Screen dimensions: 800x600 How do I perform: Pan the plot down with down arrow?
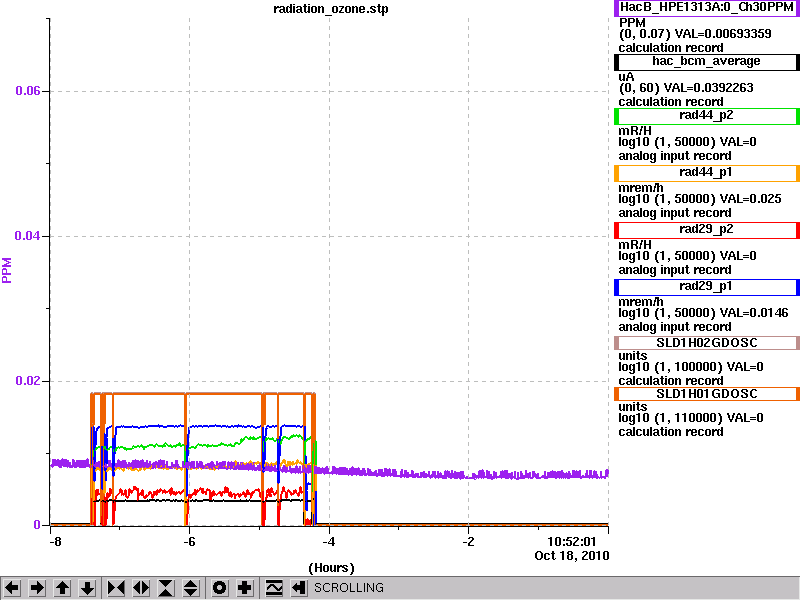click(x=87, y=588)
